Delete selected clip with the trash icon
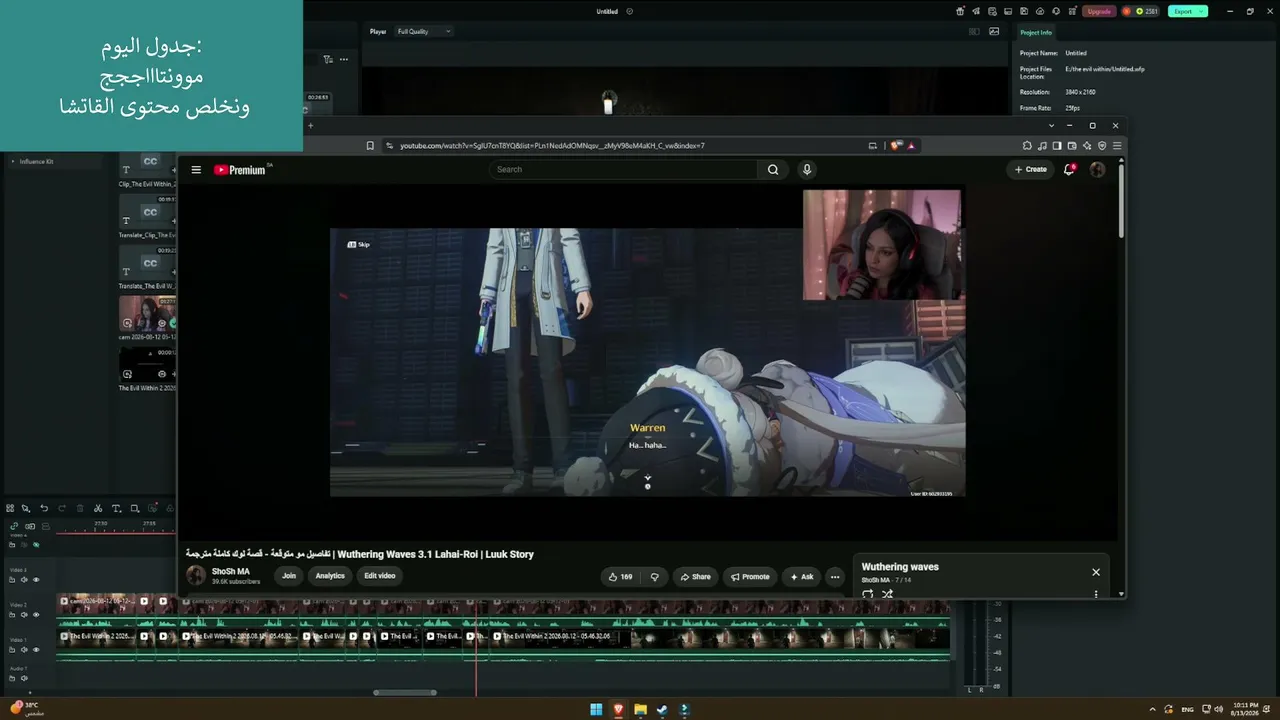 pos(80,508)
